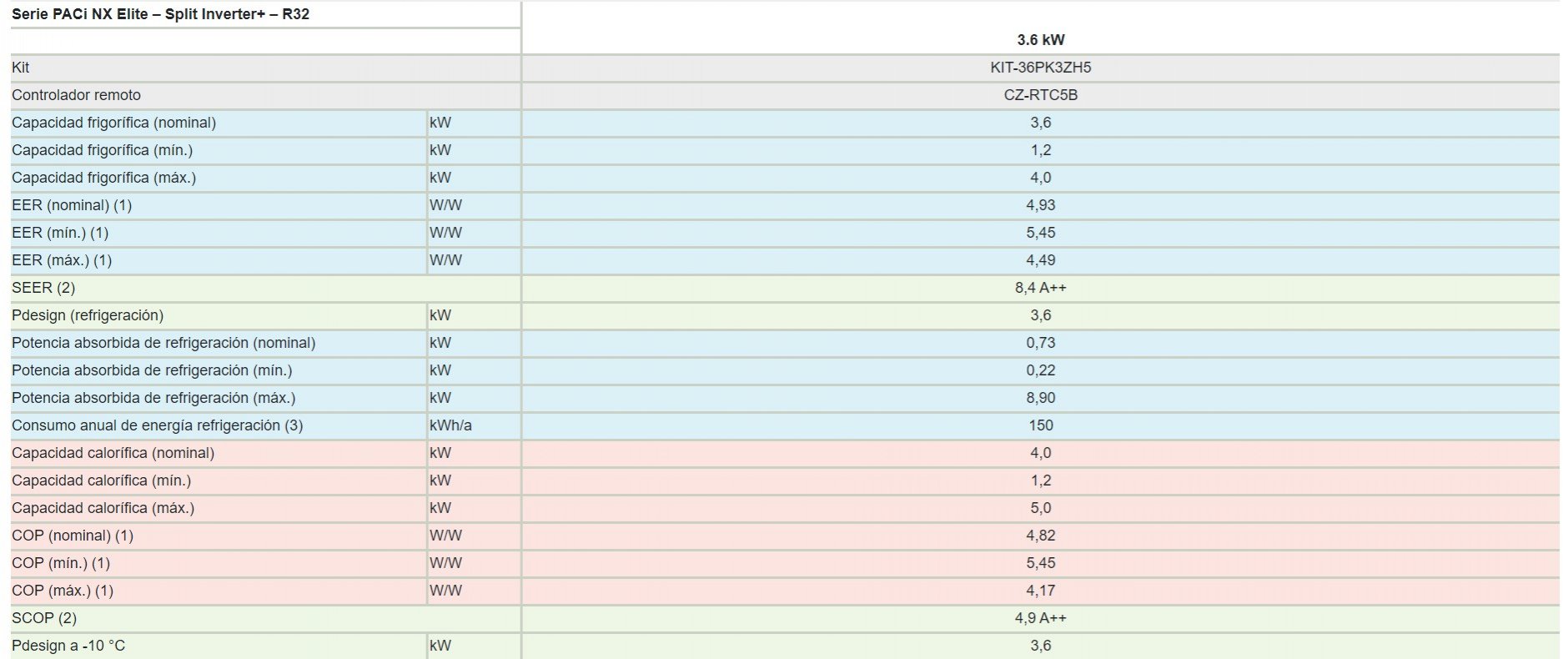Click the value '5,45' in EER (mín.) row
Screen dimensions: 1568x659
click(x=1040, y=233)
